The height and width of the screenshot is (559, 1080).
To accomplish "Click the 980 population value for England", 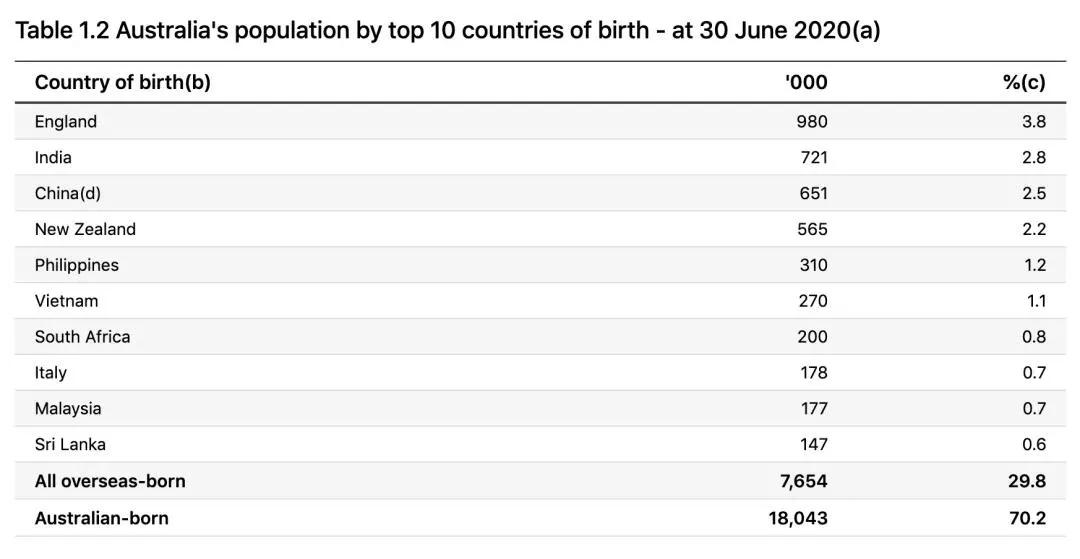I will (x=812, y=122).
